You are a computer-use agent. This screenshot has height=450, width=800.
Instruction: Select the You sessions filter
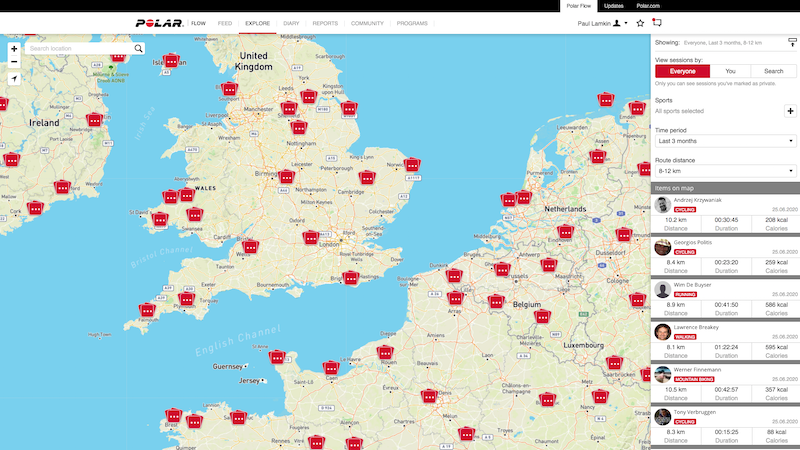730,71
